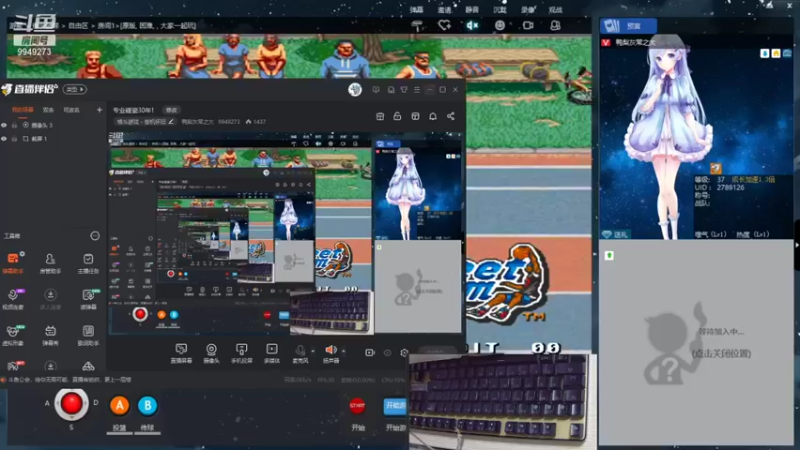
Task: Add a new scene with plus button
Action: (x=99, y=110)
